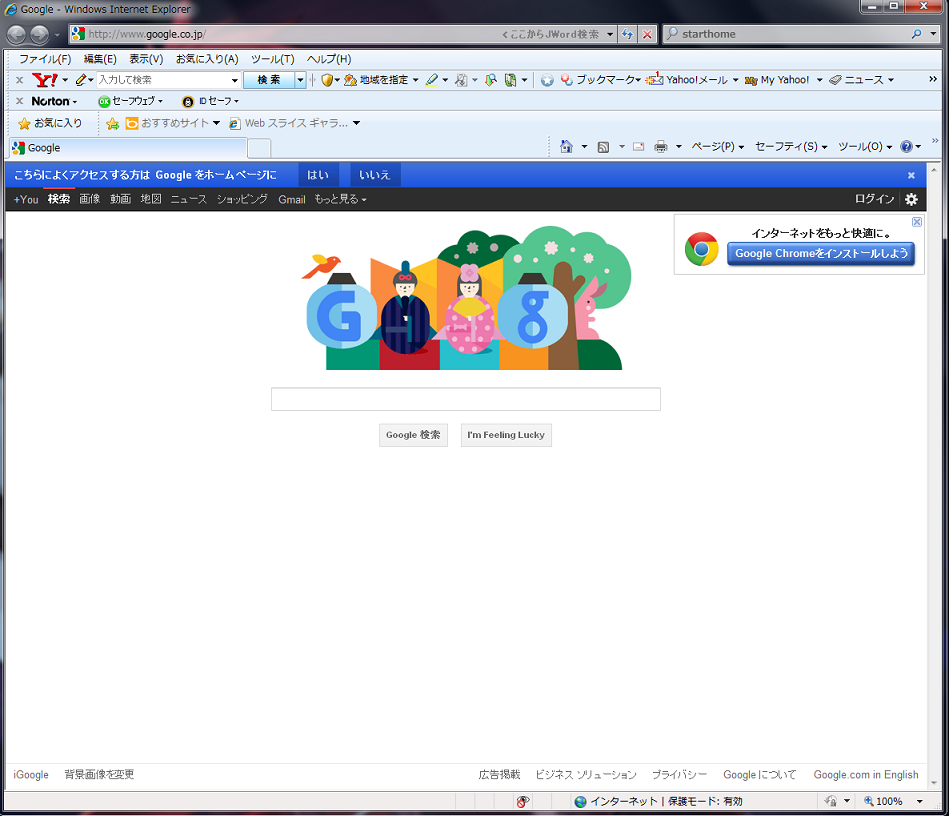Viewport: 949px width, 816px height.
Task: Expand Norton セーフウェブ dropdown
Action: 160,101
